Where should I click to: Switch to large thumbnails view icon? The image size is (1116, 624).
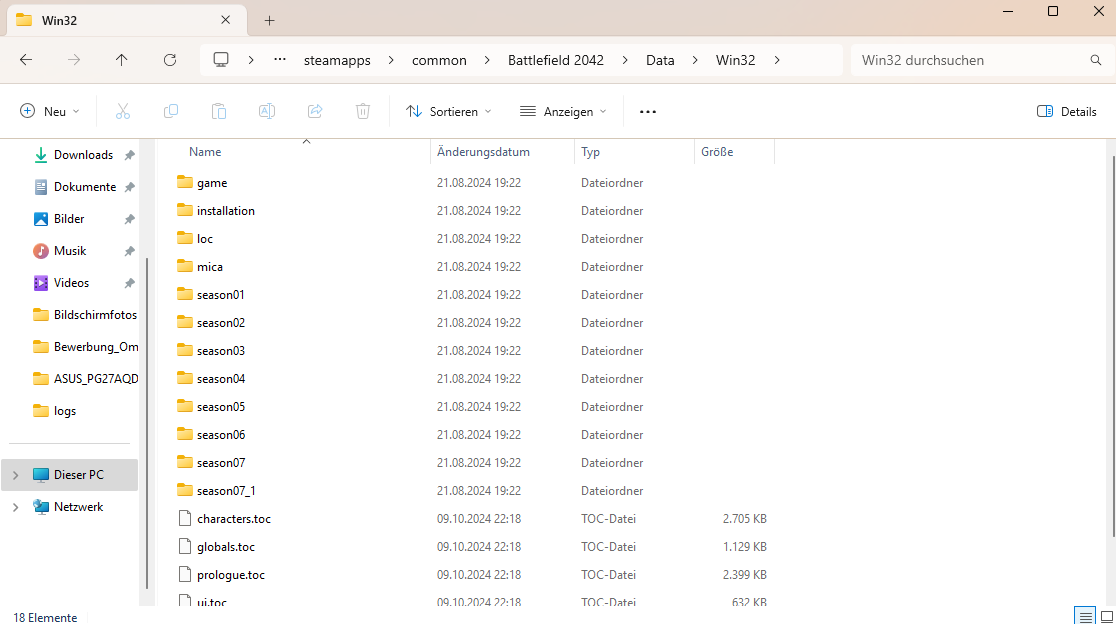click(1107, 616)
